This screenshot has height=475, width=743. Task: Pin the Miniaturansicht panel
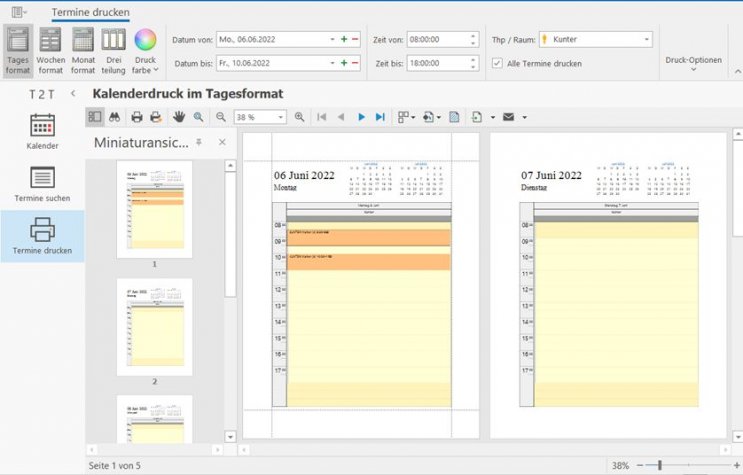point(199,142)
